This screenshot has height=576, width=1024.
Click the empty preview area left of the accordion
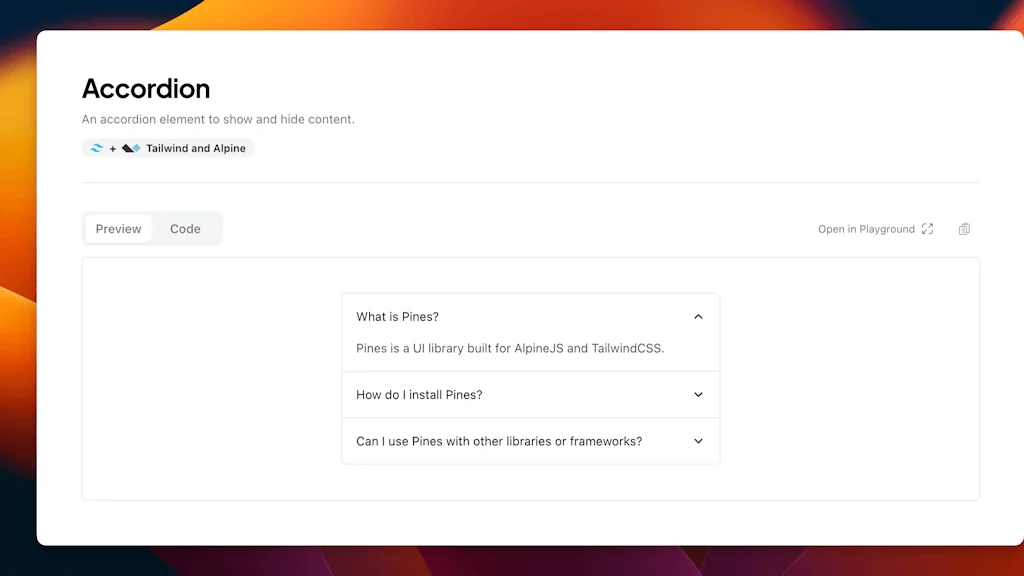(x=212, y=378)
